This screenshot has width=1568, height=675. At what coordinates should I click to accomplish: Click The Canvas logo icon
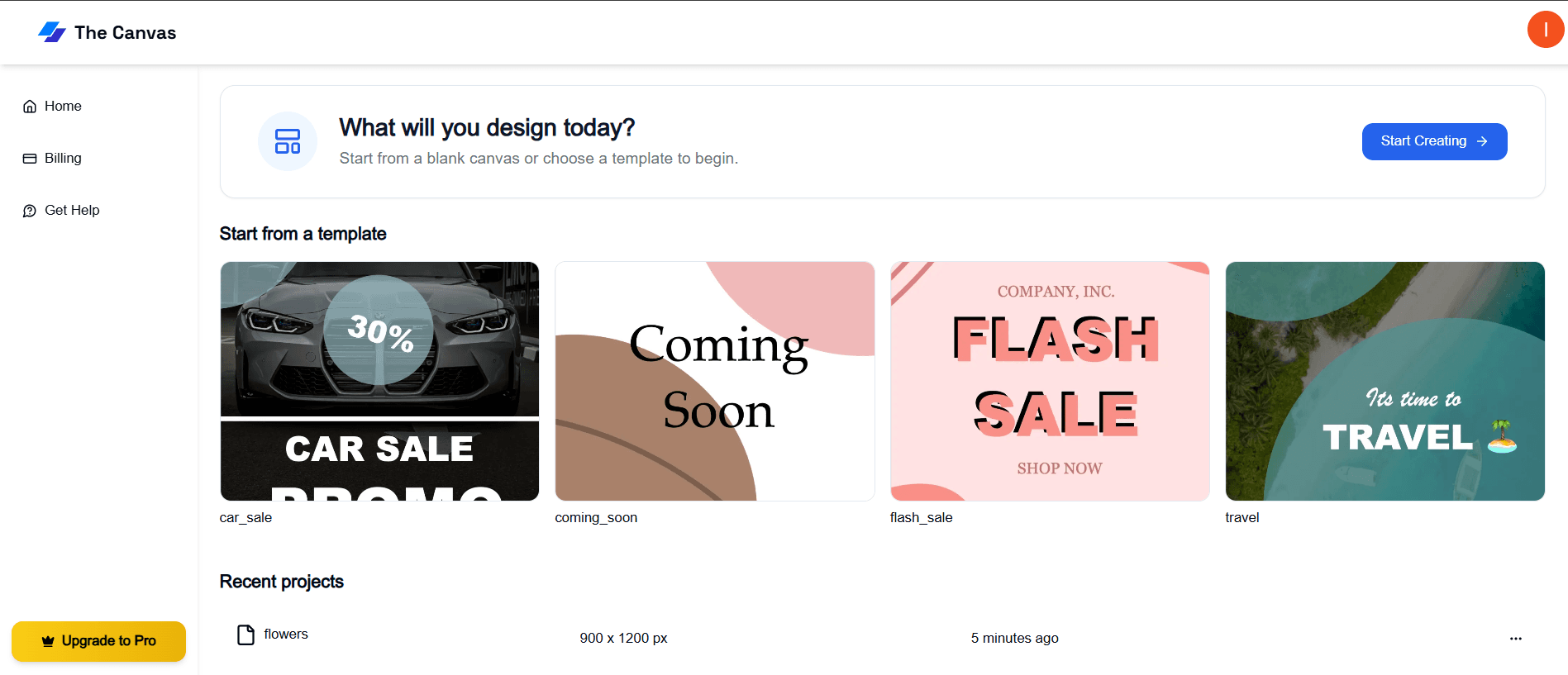[52, 32]
